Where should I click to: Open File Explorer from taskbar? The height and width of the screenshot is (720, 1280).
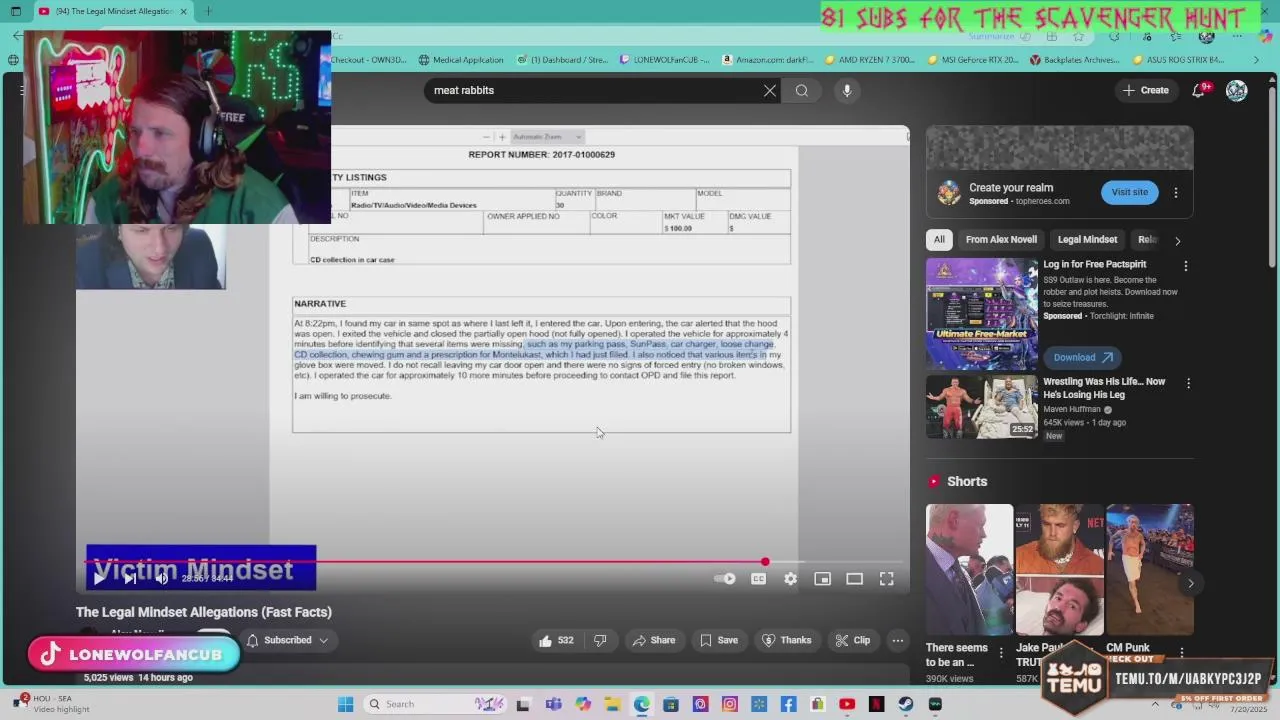[x=612, y=704]
